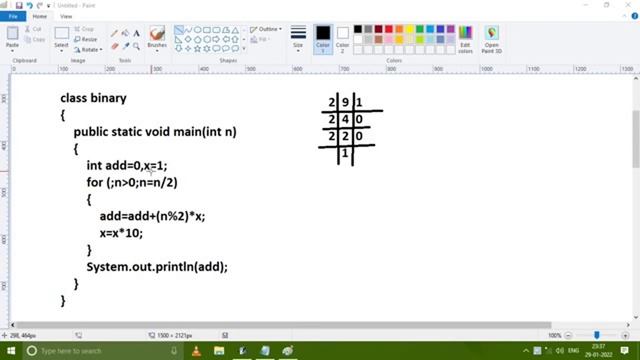Open VLC media player from taskbar
The image size is (640, 360).
pyautogui.click(x=196, y=351)
